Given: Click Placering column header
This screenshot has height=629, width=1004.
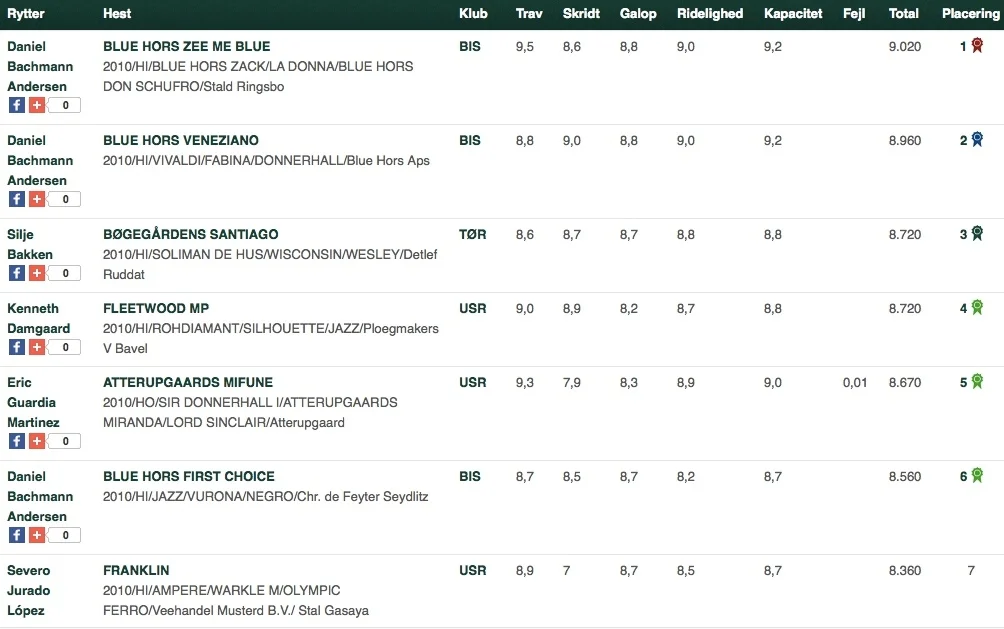Looking at the screenshot, I should pyautogui.click(x=971, y=13).
